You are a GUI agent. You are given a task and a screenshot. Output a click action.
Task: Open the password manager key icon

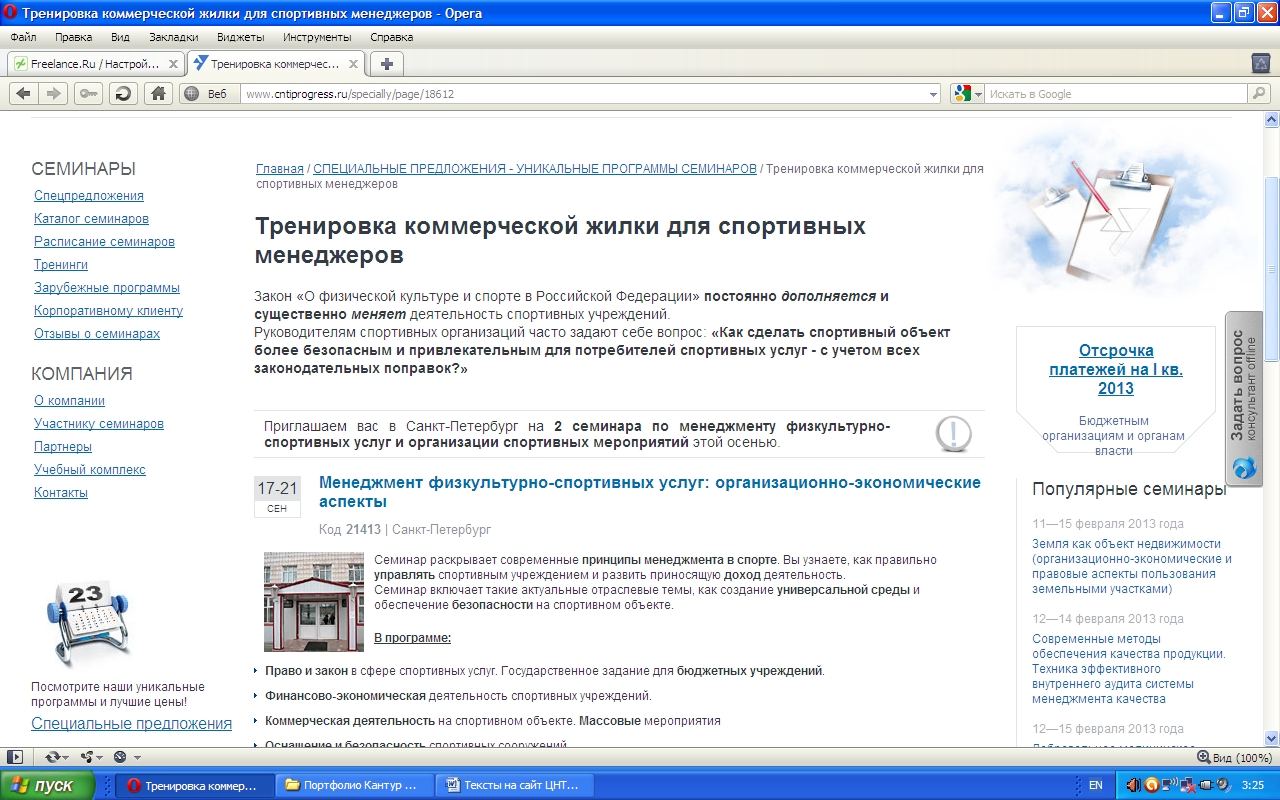(x=88, y=93)
